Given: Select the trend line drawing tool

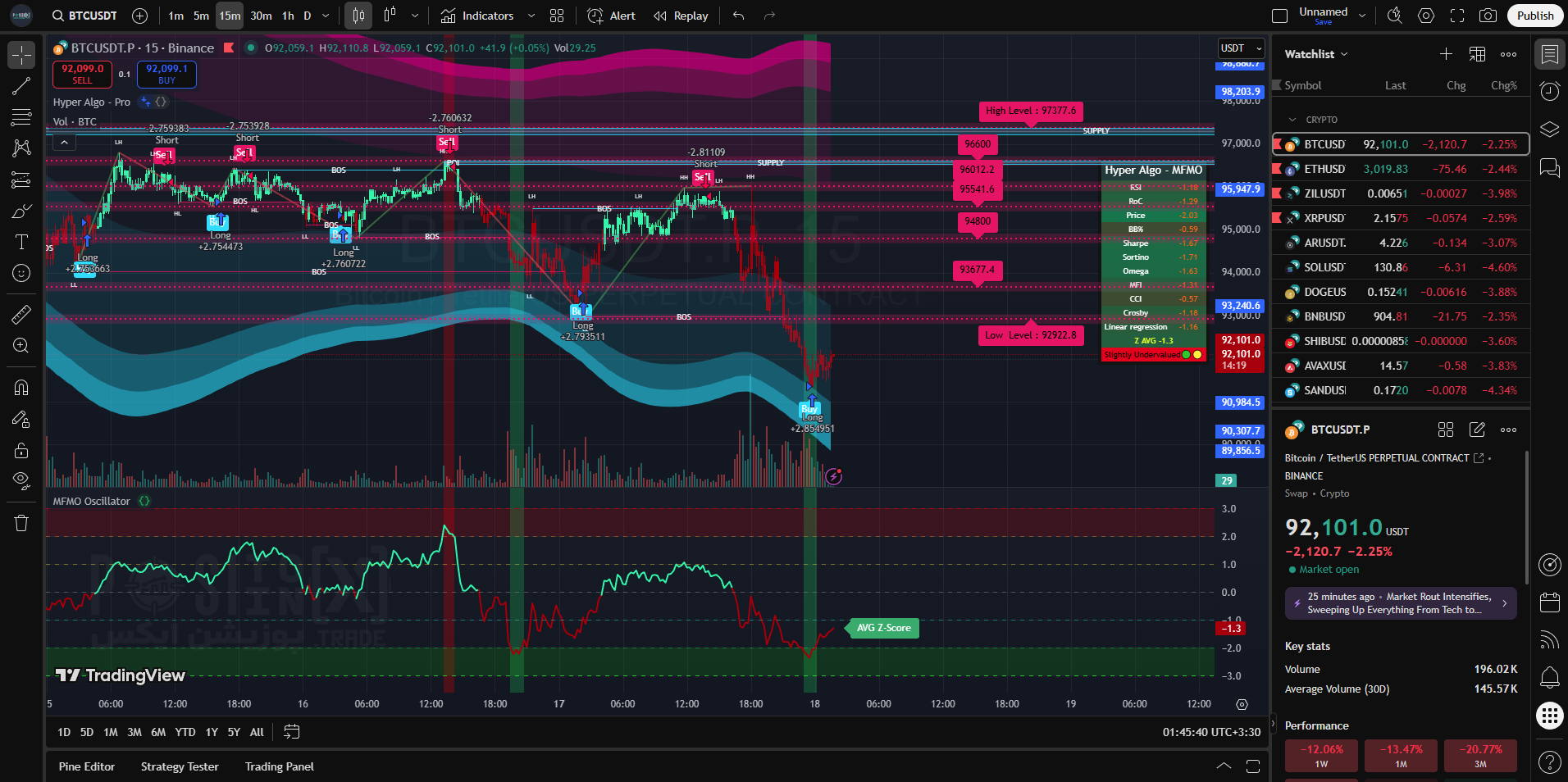Looking at the screenshot, I should (21, 86).
